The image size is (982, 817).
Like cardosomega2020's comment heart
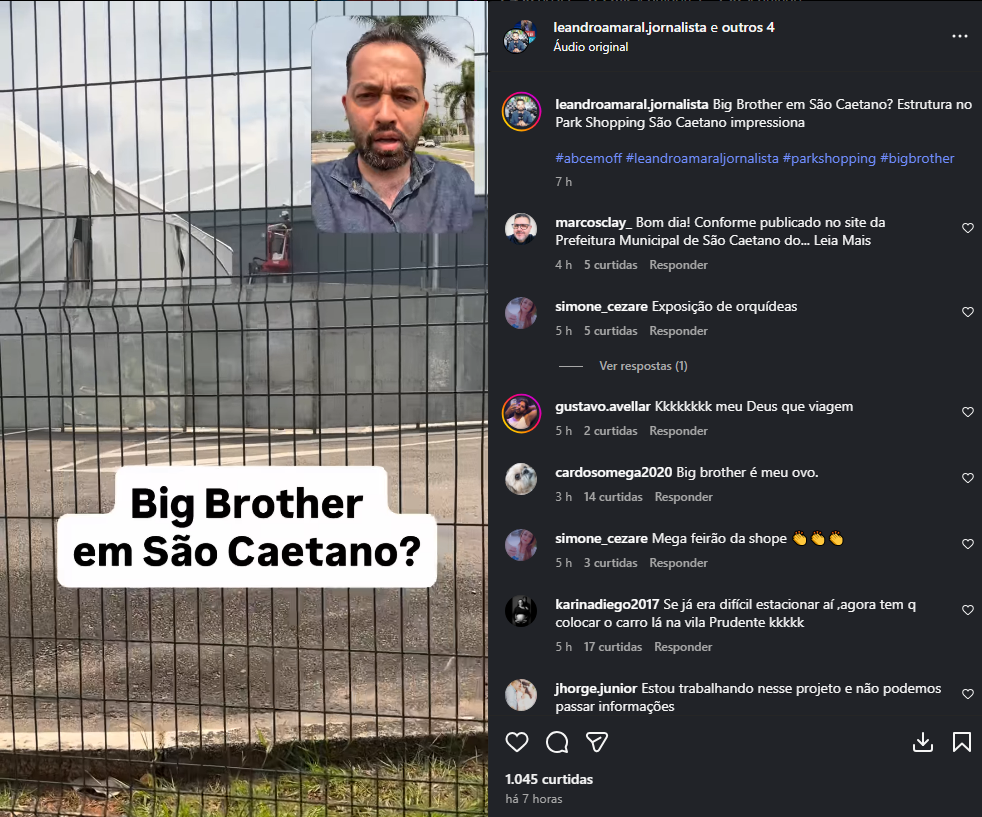968,478
